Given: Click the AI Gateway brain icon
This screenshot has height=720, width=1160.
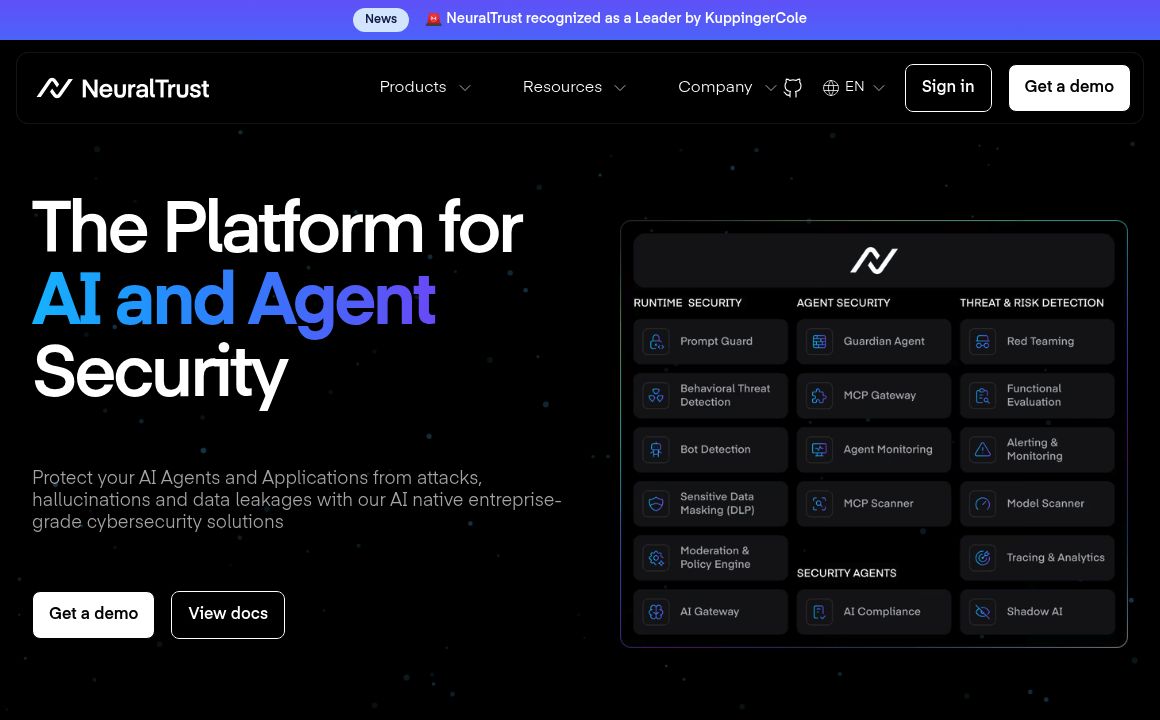Looking at the screenshot, I should [x=656, y=612].
